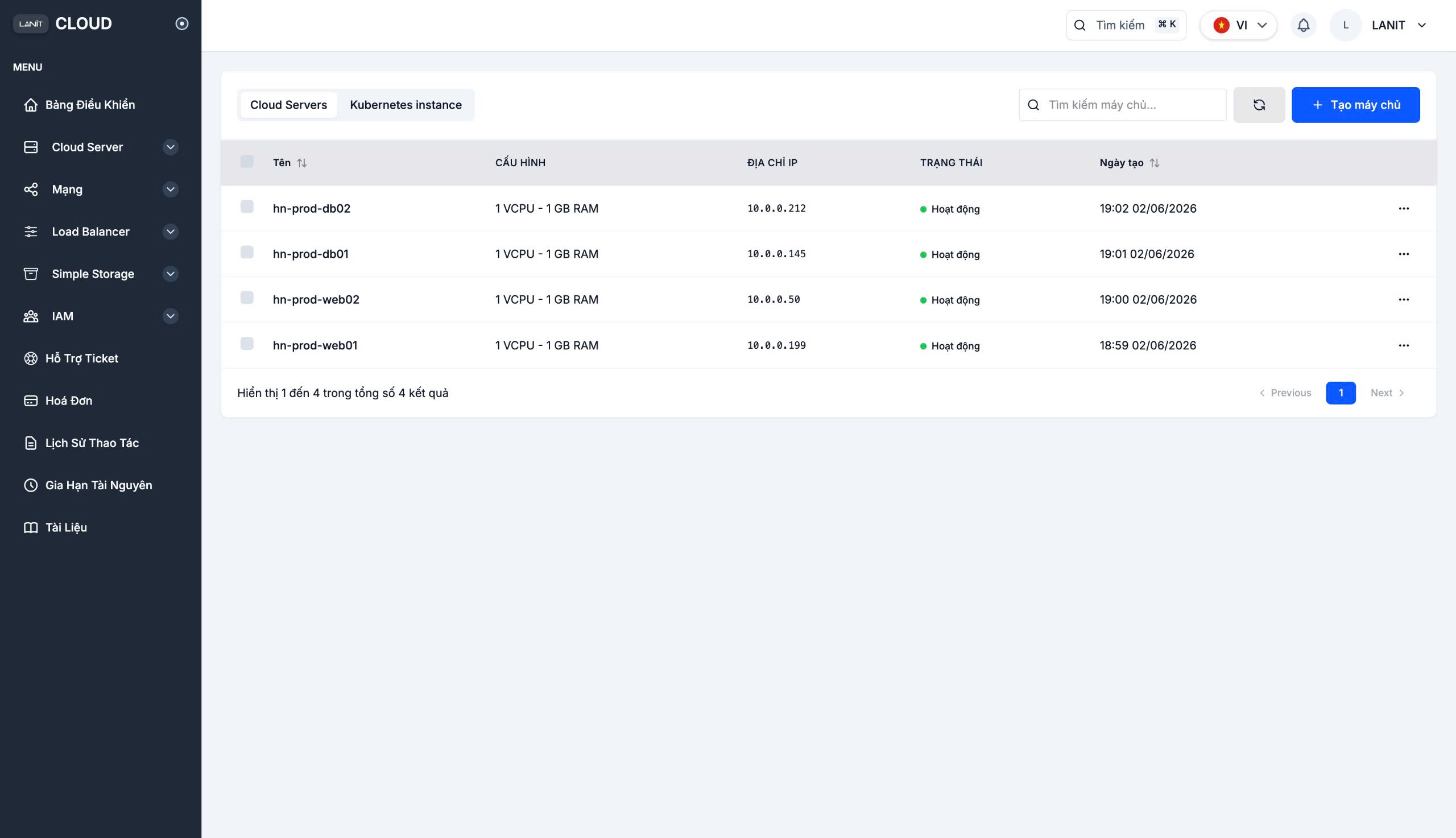The height and width of the screenshot is (838, 1456).
Task: Select the hn-prod-db02 row checkbox
Action: 247,207
